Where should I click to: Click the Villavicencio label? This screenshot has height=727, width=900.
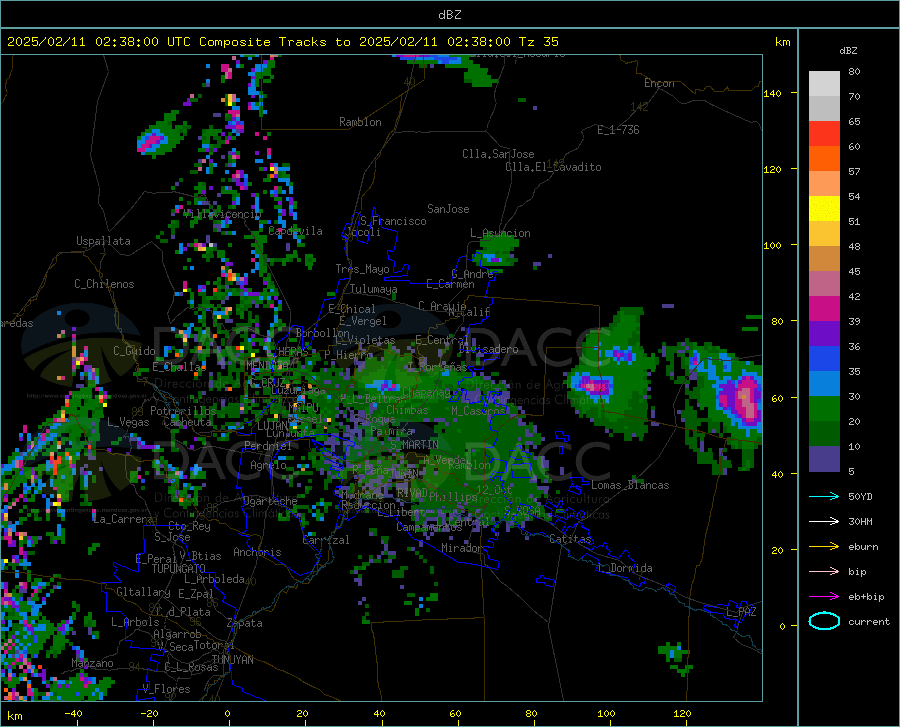(223, 214)
